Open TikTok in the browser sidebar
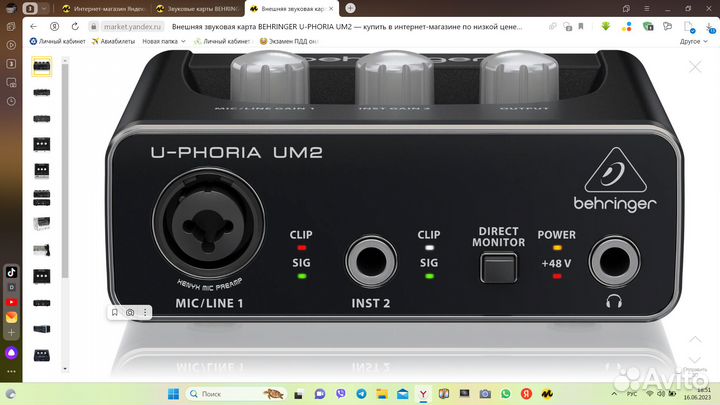Image resolution: width=720 pixels, height=405 pixels. (11, 272)
